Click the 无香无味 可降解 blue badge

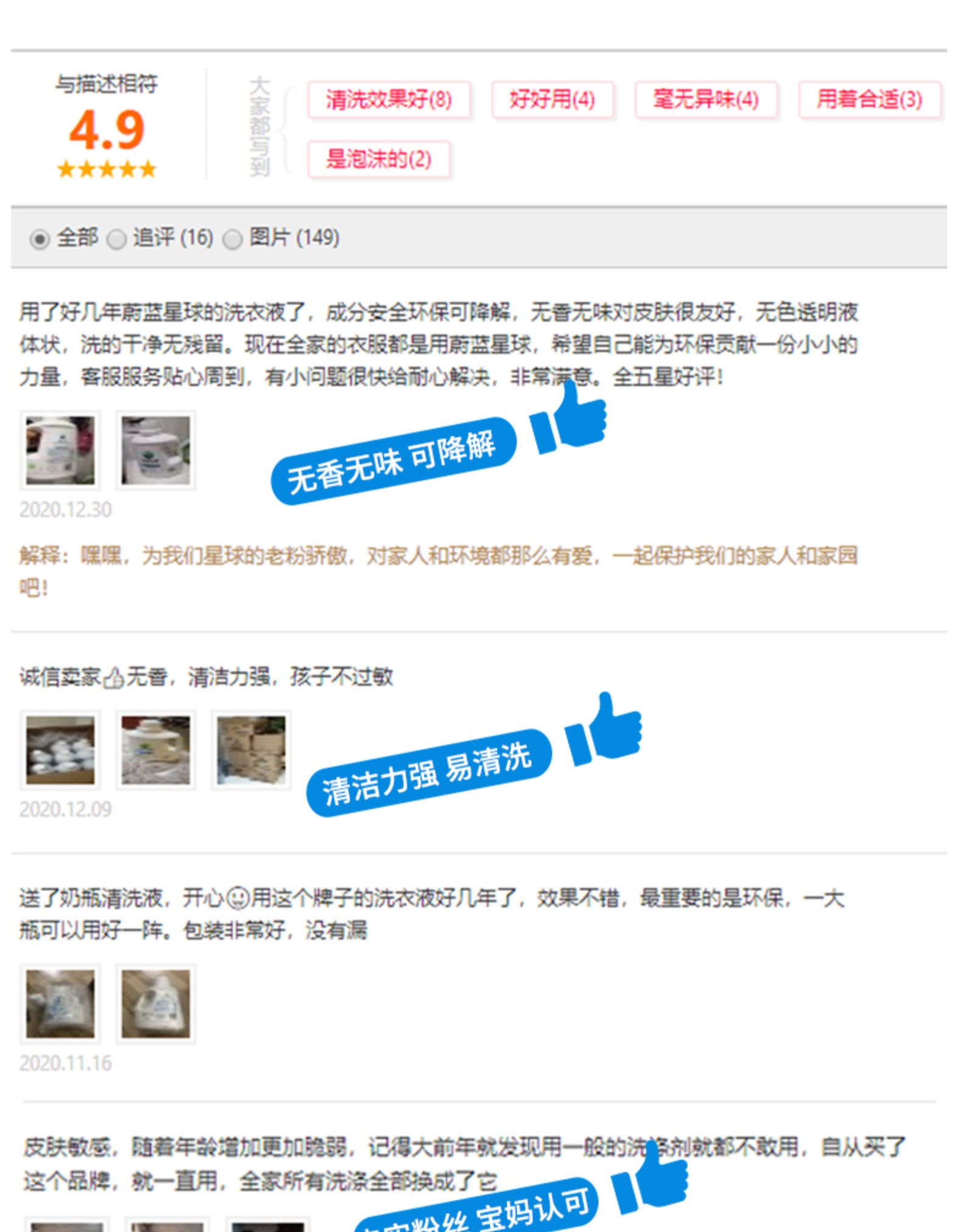click(393, 461)
